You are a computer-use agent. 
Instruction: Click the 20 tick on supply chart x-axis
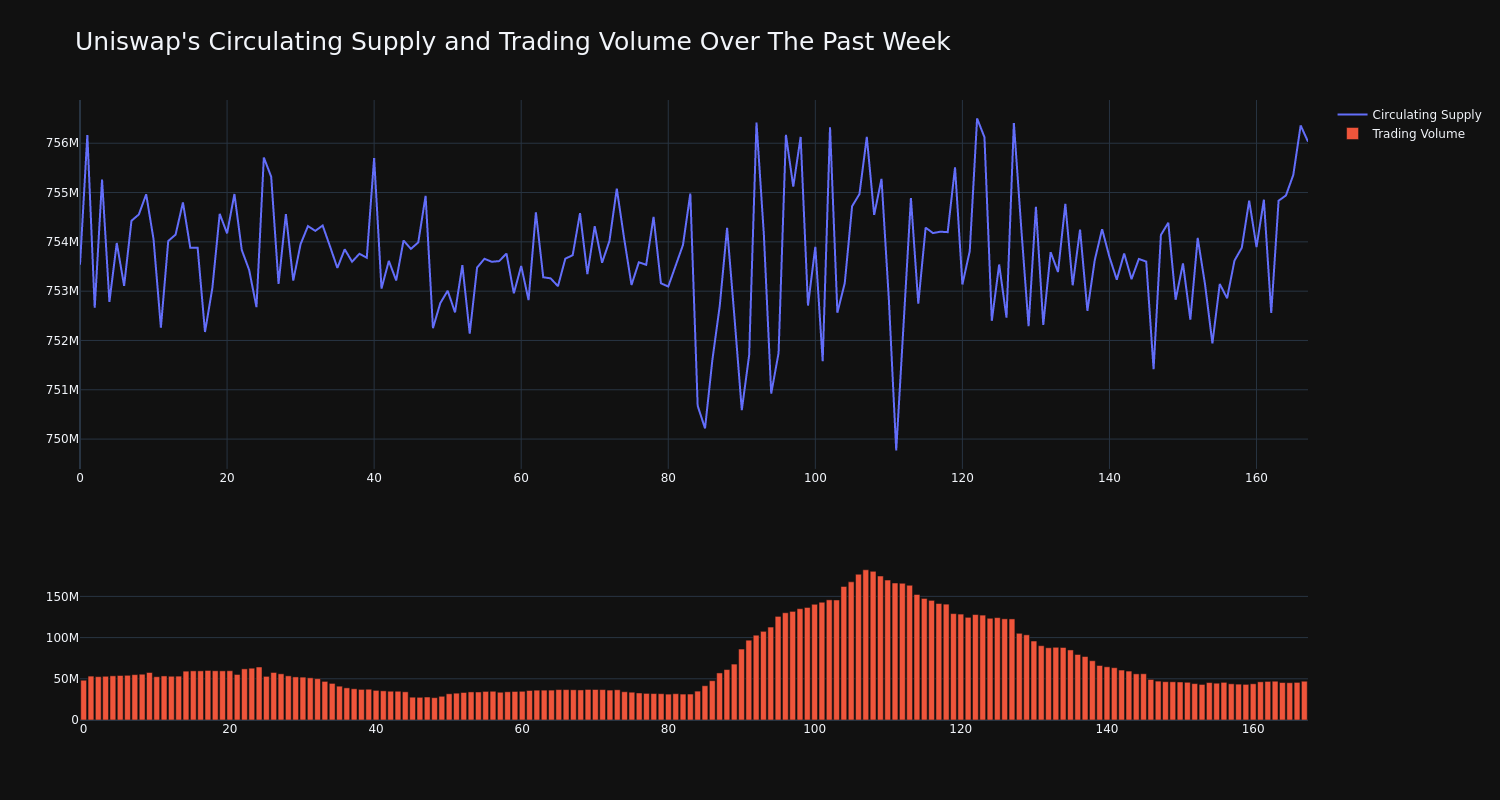[227, 478]
